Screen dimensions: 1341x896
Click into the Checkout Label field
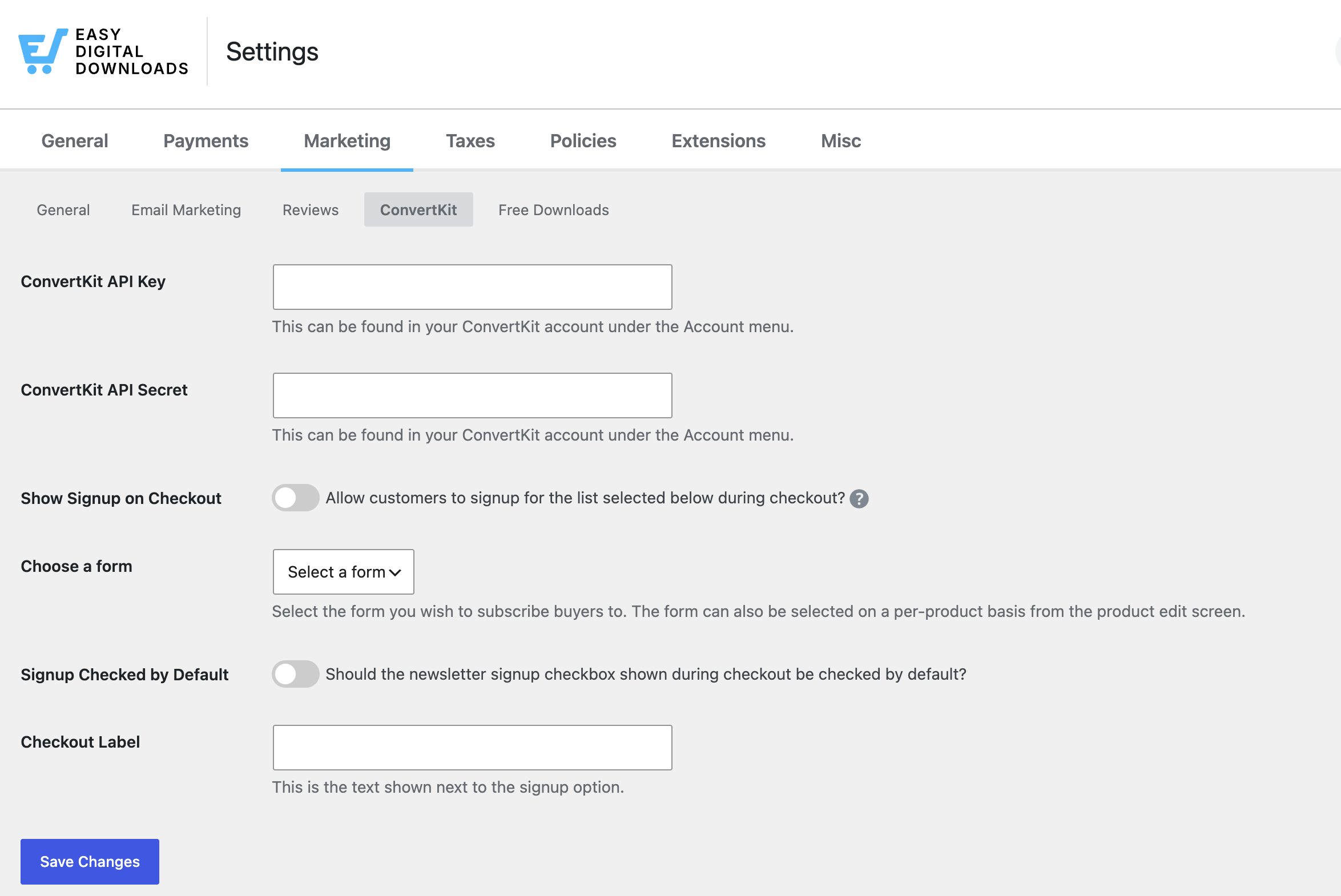coord(472,748)
